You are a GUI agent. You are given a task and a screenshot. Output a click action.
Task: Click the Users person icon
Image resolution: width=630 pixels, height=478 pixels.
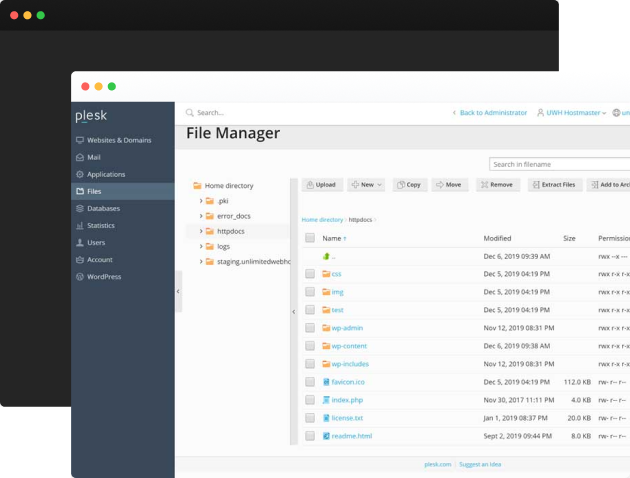pyautogui.click(x=80, y=243)
